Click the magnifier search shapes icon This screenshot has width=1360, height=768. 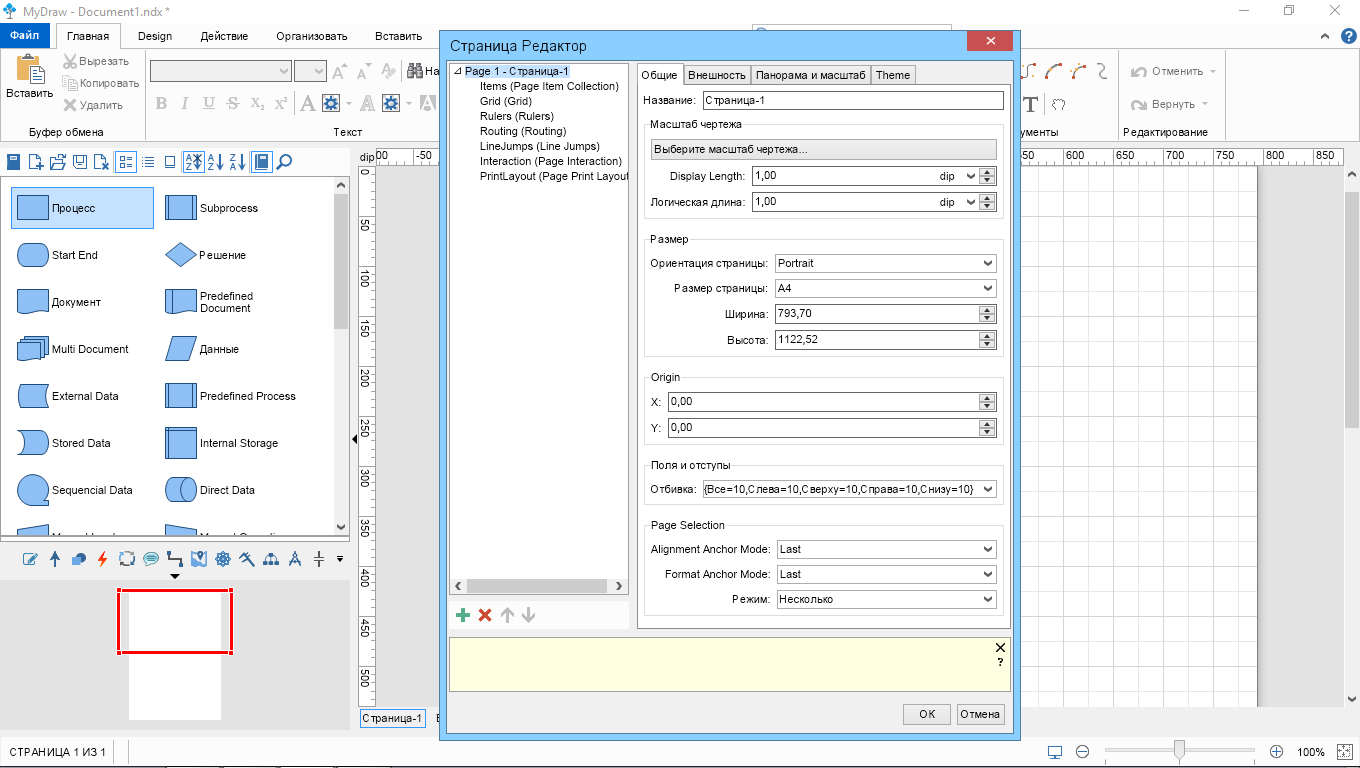tap(284, 162)
